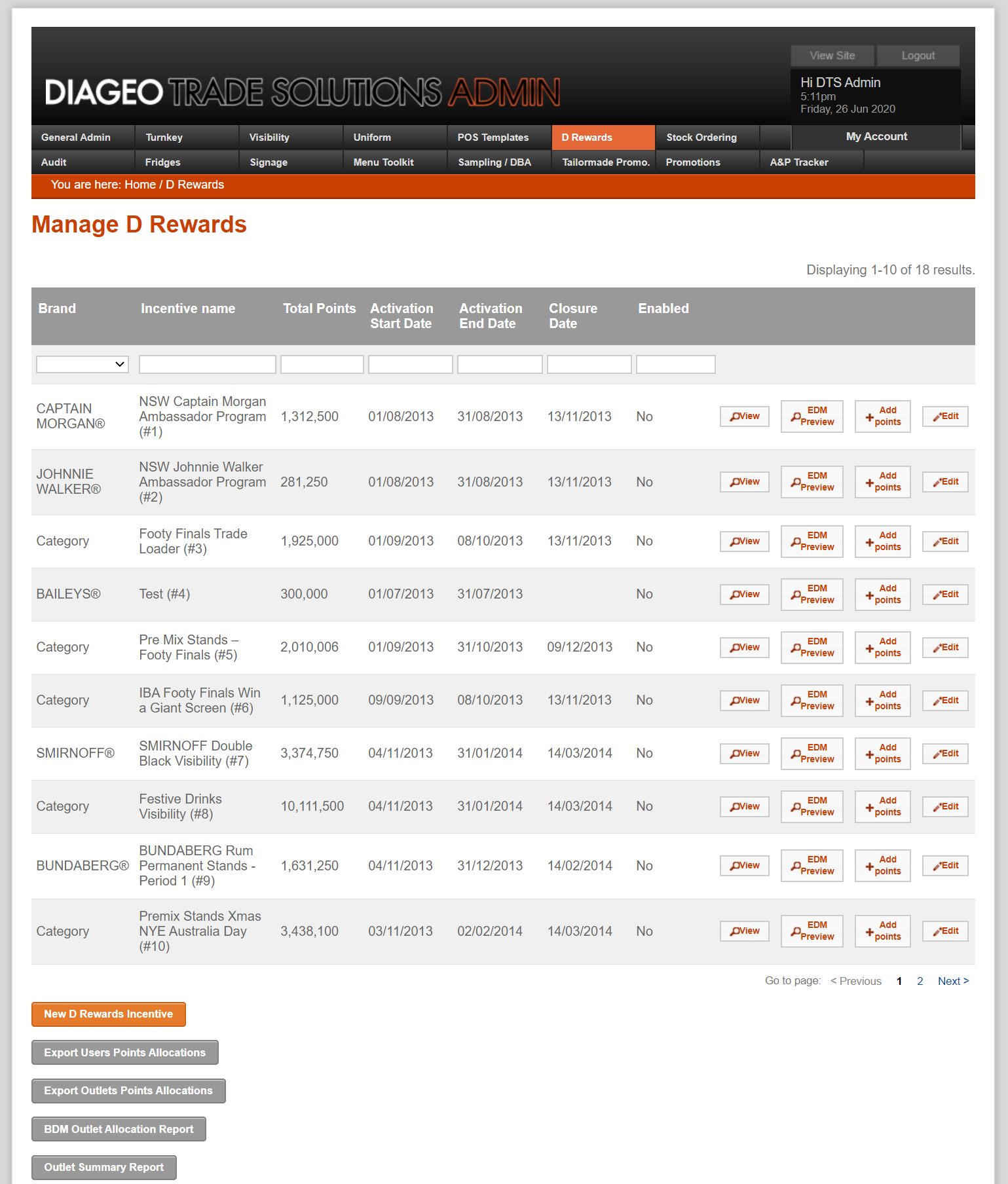The height and width of the screenshot is (1184, 1008).
Task: Add points to BUNDABERG Rum Permanent Stands
Action: (882, 866)
